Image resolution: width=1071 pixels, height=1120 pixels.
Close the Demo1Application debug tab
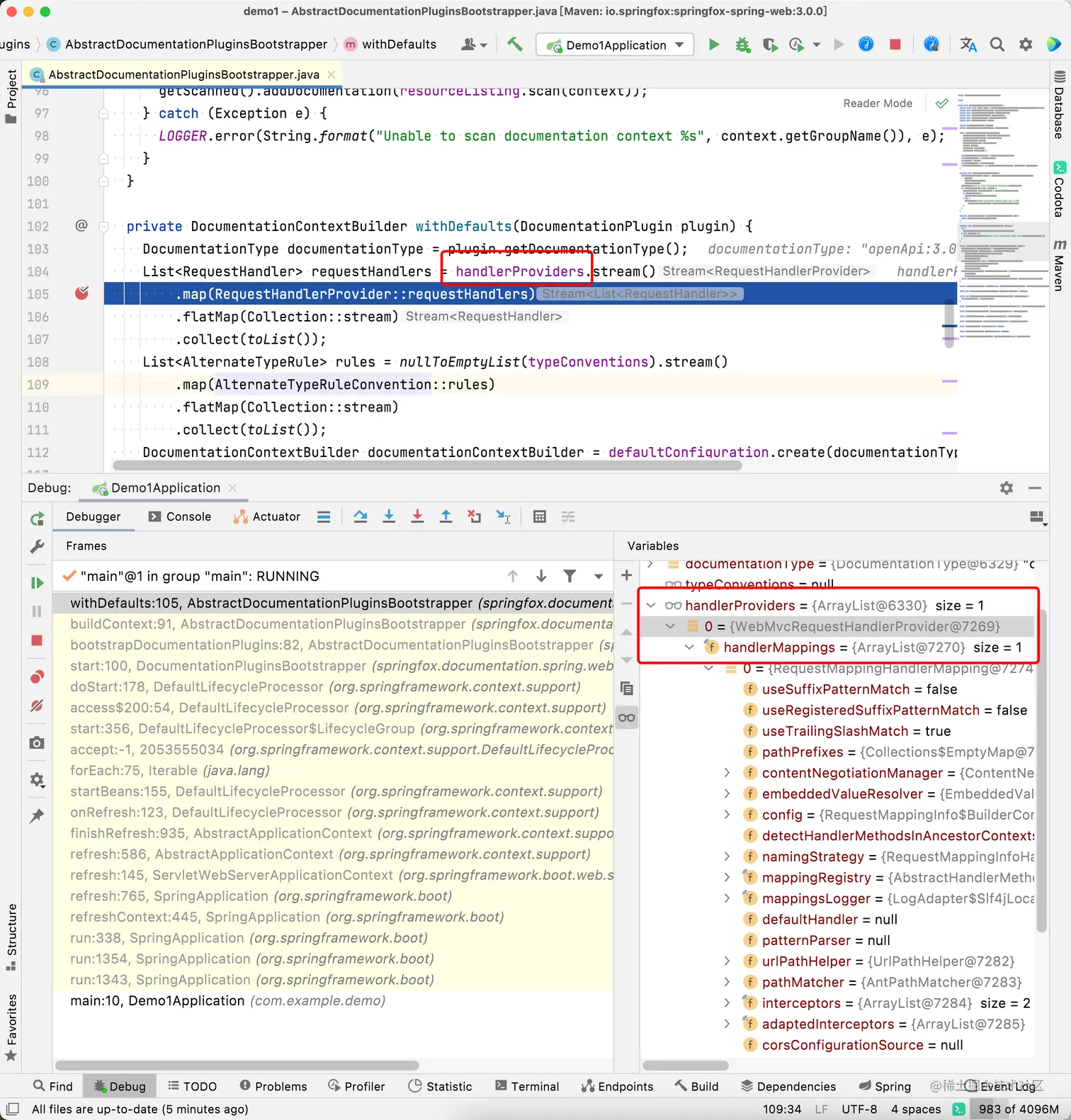(232, 488)
